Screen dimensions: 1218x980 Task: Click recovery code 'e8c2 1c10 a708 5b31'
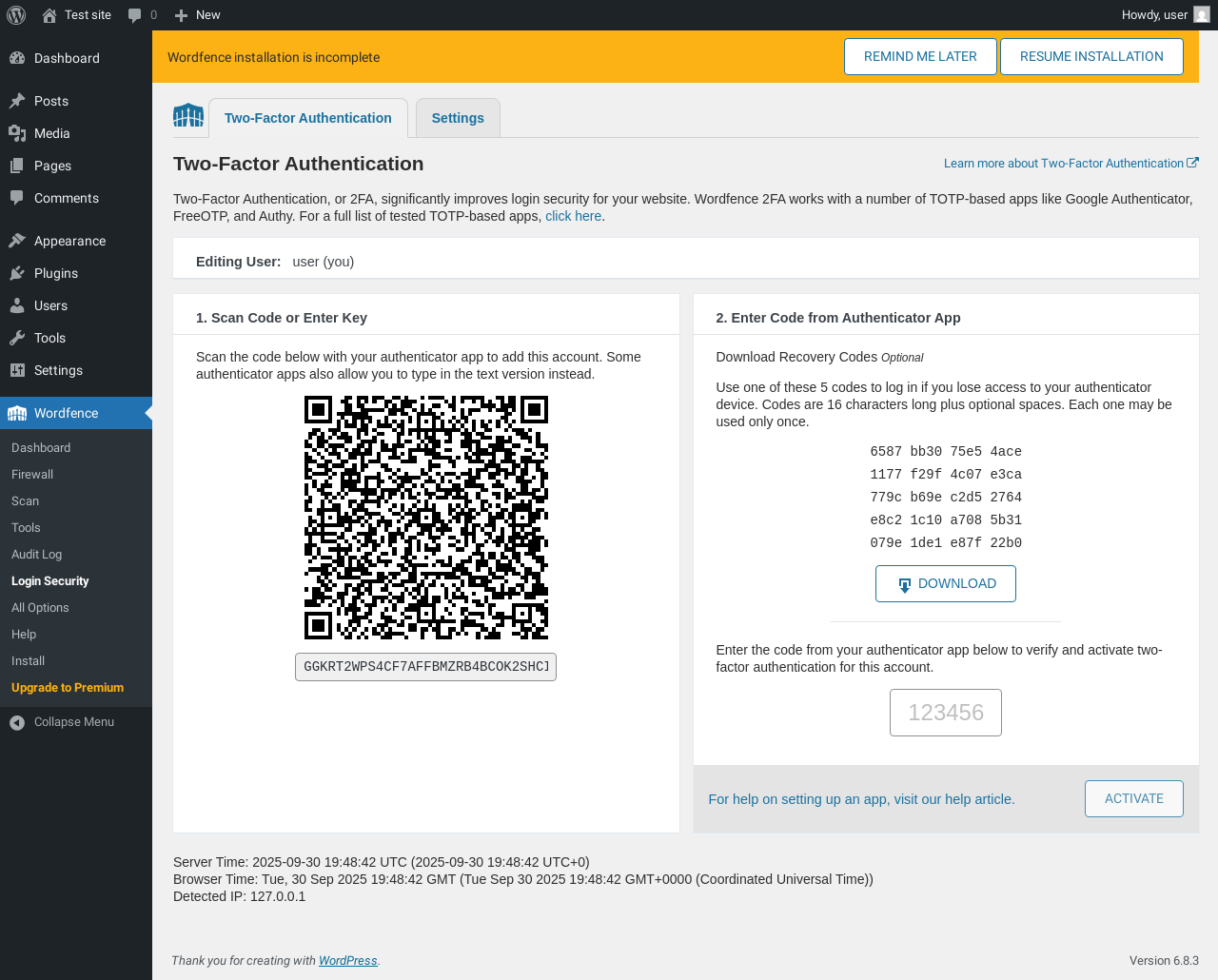[x=946, y=520]
